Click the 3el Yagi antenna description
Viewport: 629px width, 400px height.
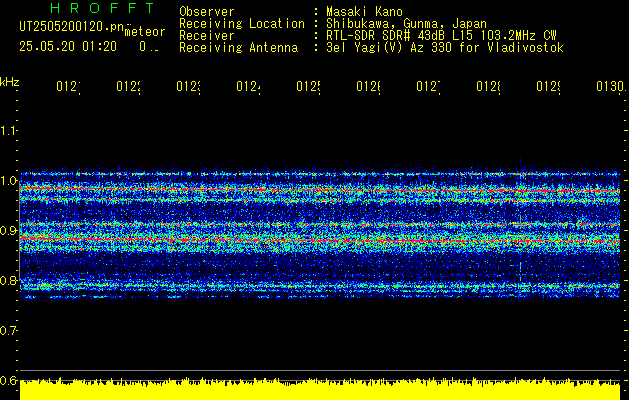[445, 48]
